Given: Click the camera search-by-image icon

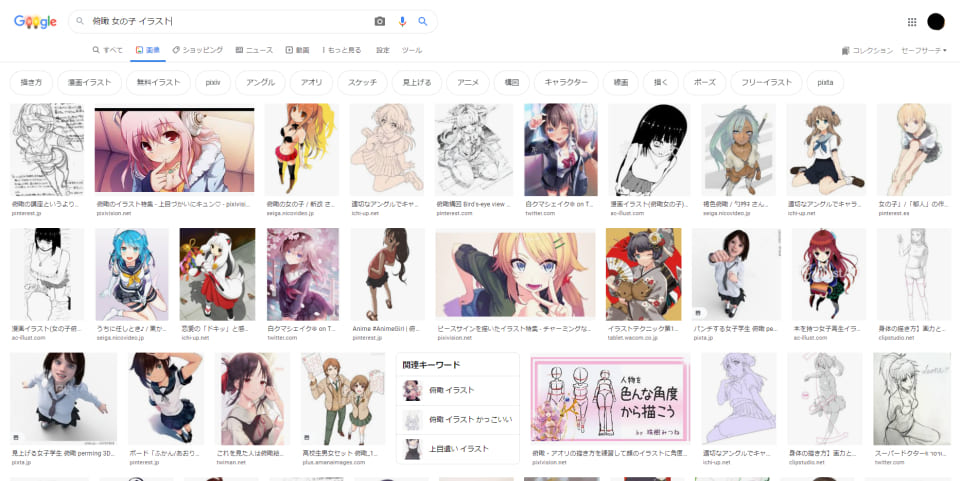Looking at the screenshot, I should pyautogui.click(x=379, y=21).
